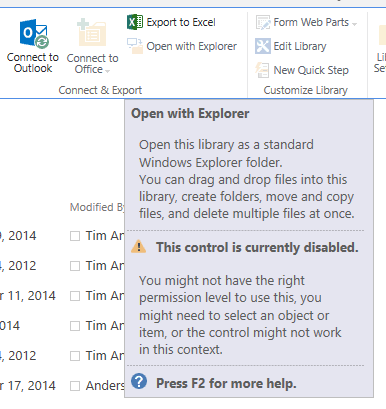Image resolution: width=386 pixels, height=409 pixels.
Task: Choose the Export to Excel label
Action: coord(181,22)
